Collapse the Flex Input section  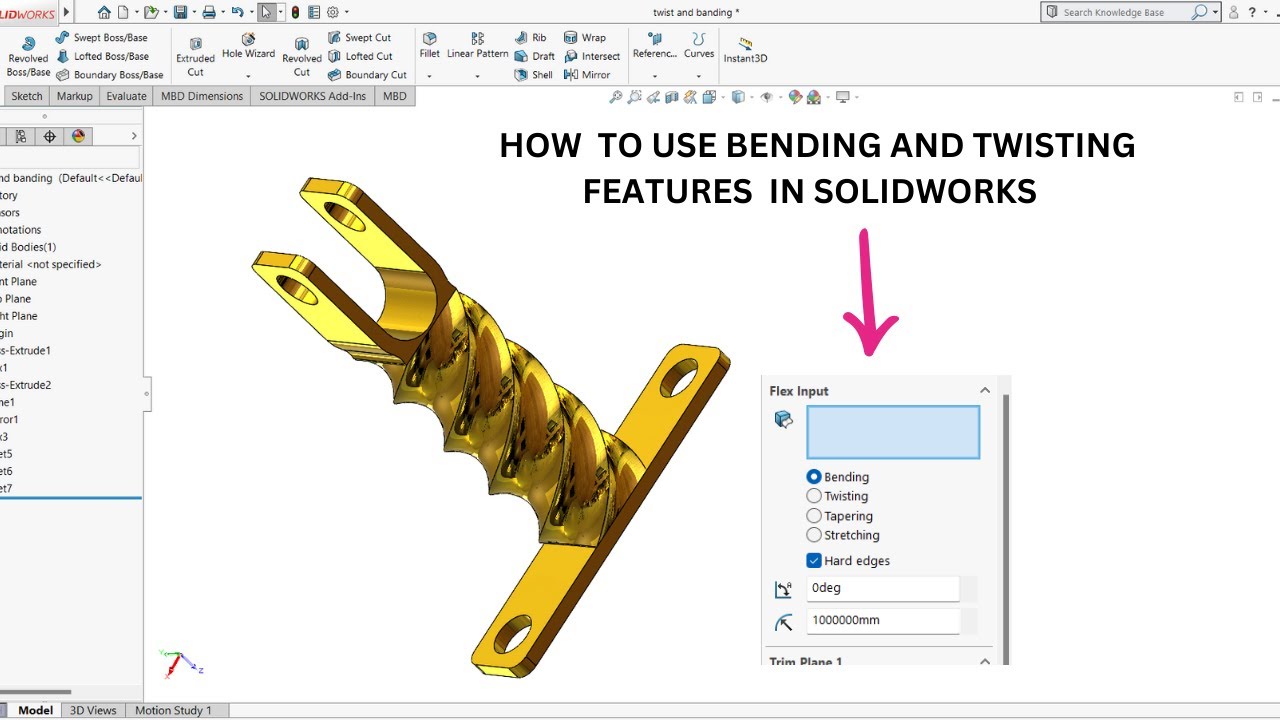[984, 391]
